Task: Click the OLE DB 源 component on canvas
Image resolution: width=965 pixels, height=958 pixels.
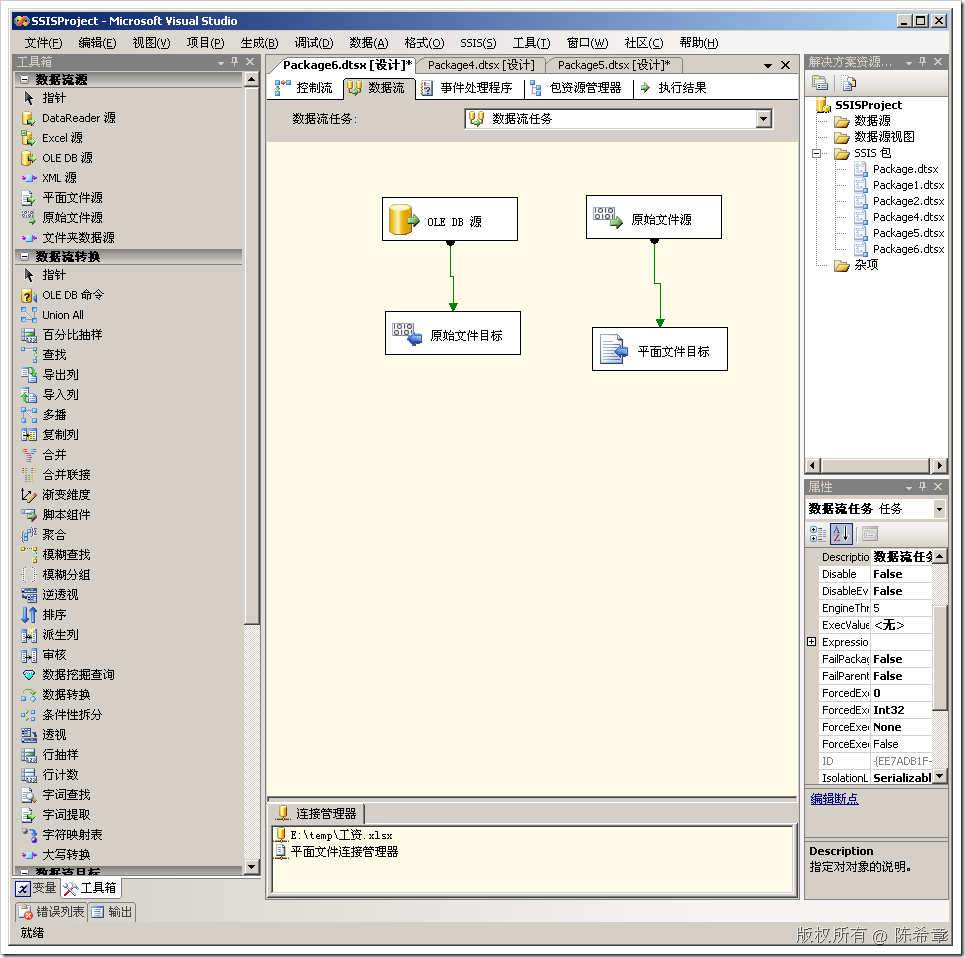Action: [450, 220]
